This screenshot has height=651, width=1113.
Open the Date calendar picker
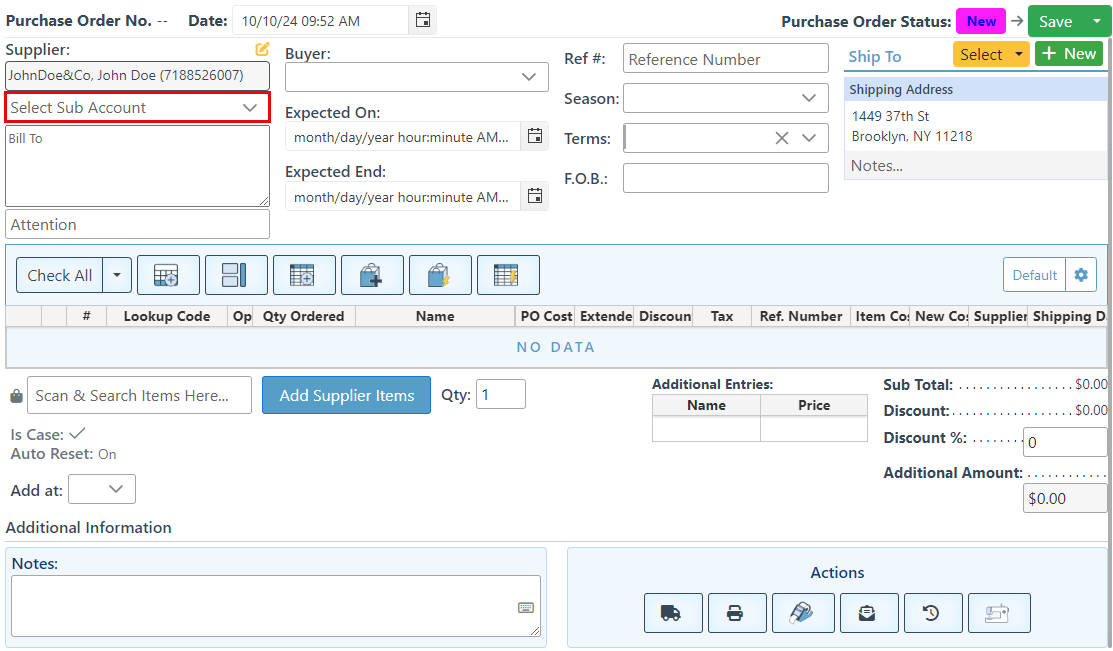[x=423, y=20]
